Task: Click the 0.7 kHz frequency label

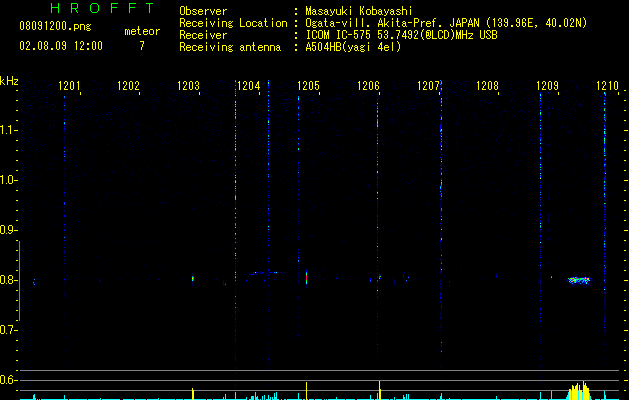Action: pos(8,330)
